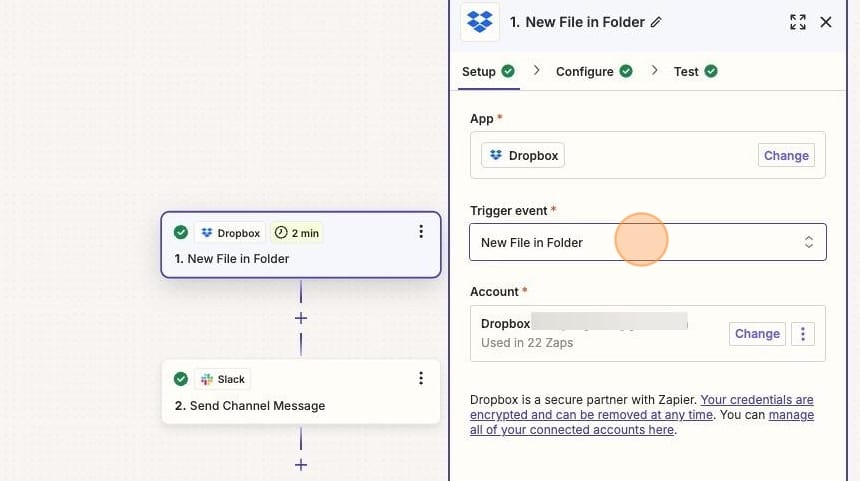Viewport: 860px width, 481px height.
Task: Expand the panel to full screen
Action: coord(797,22)
